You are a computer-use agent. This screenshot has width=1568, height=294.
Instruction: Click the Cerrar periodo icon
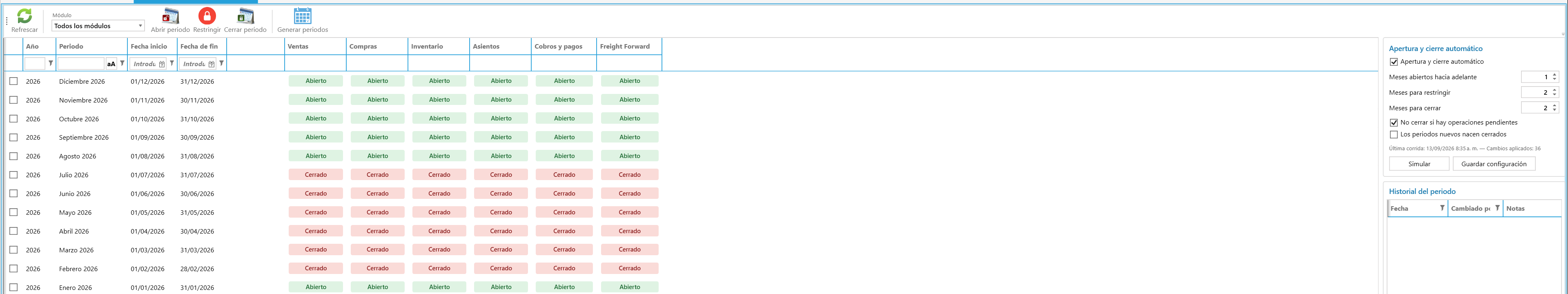pyautogui.click(x=245, y=16)
